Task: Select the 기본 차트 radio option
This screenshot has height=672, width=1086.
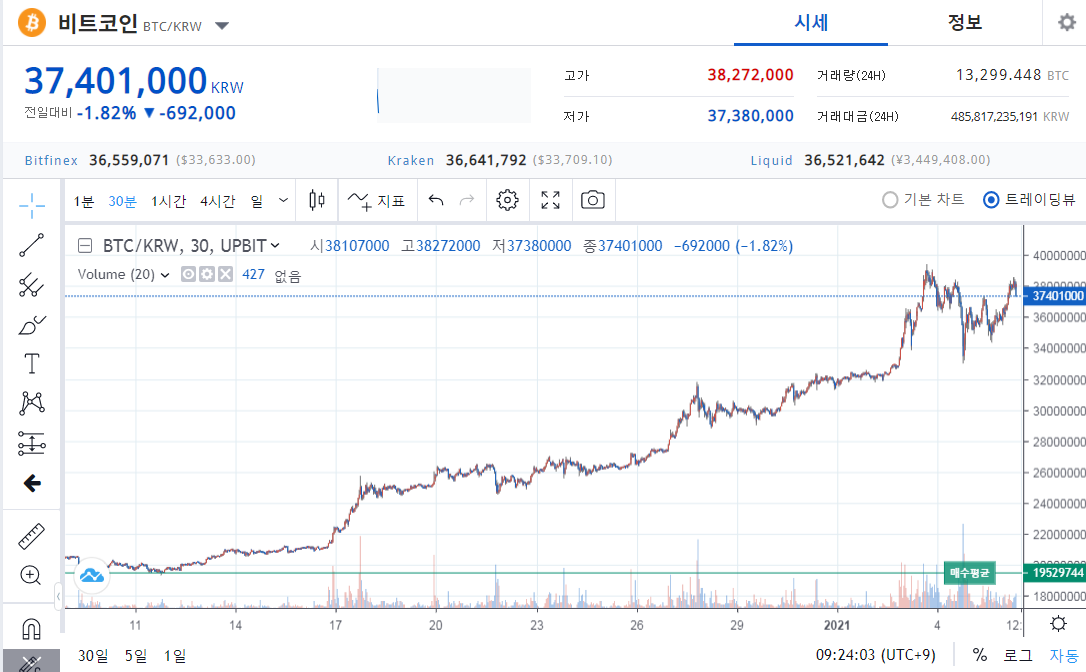Action: point(923,200)
